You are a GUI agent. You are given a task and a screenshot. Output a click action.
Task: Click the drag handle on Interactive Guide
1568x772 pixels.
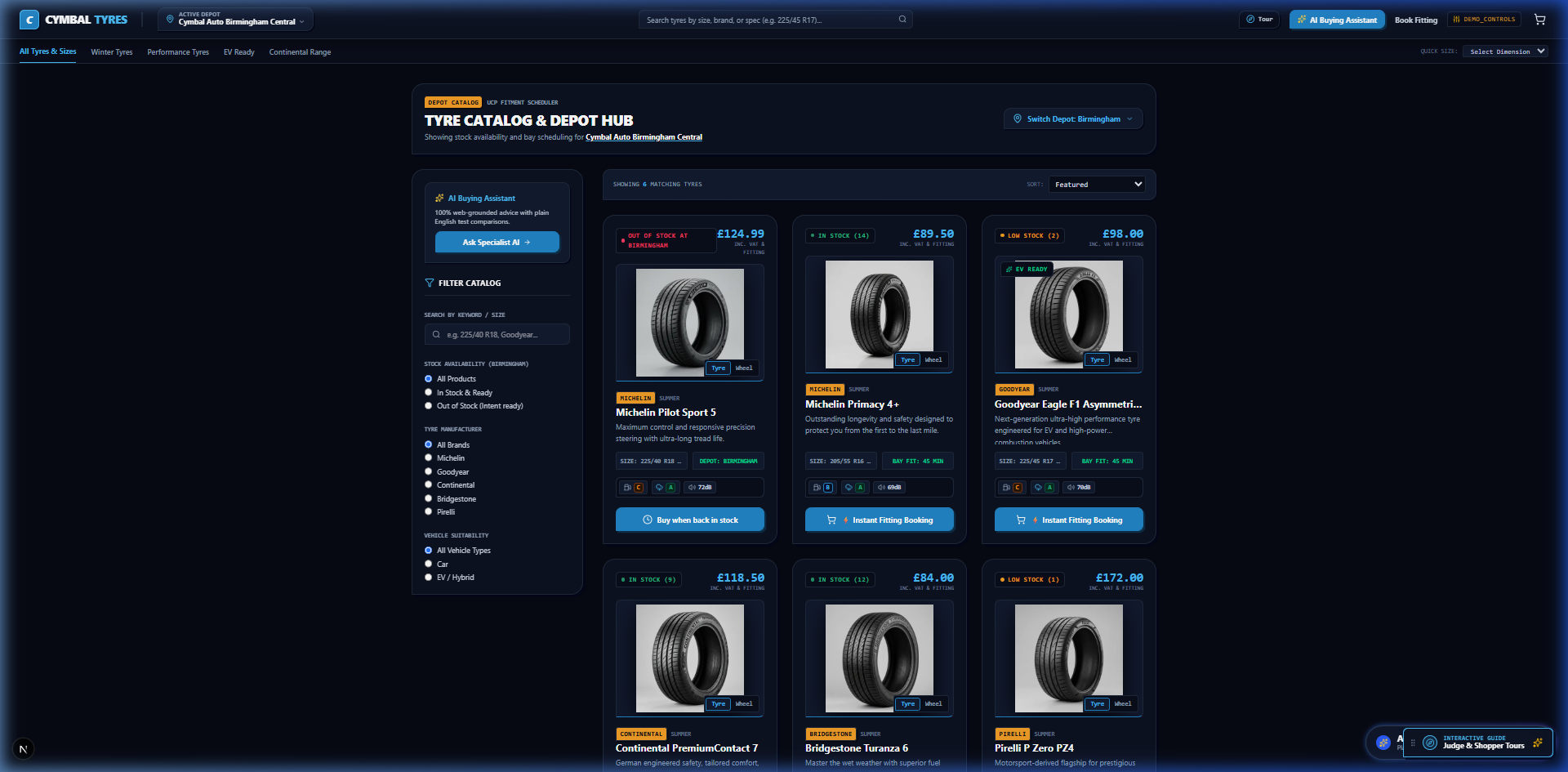(x=1413, y=743)
